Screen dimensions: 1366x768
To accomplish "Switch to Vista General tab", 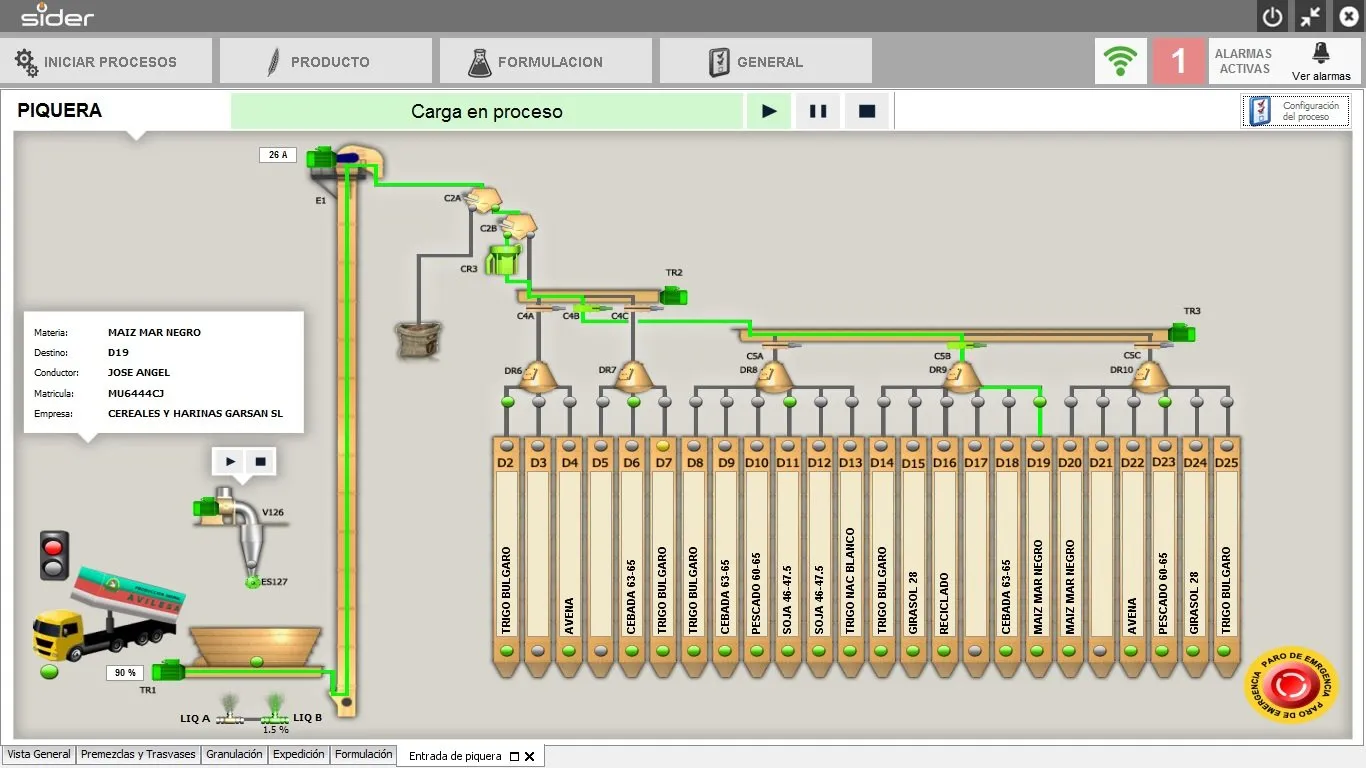I will 39,755.
